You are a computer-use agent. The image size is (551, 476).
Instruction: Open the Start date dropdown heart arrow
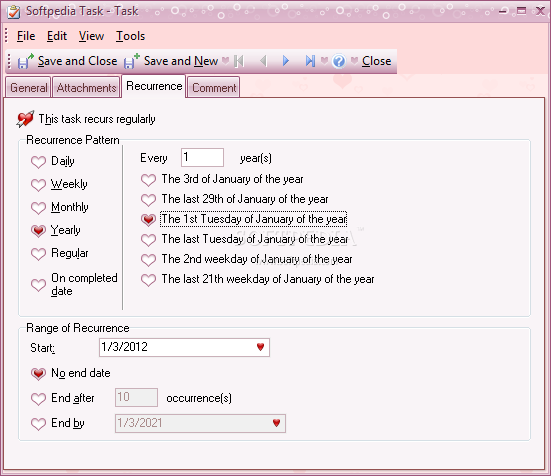(260, 347)
